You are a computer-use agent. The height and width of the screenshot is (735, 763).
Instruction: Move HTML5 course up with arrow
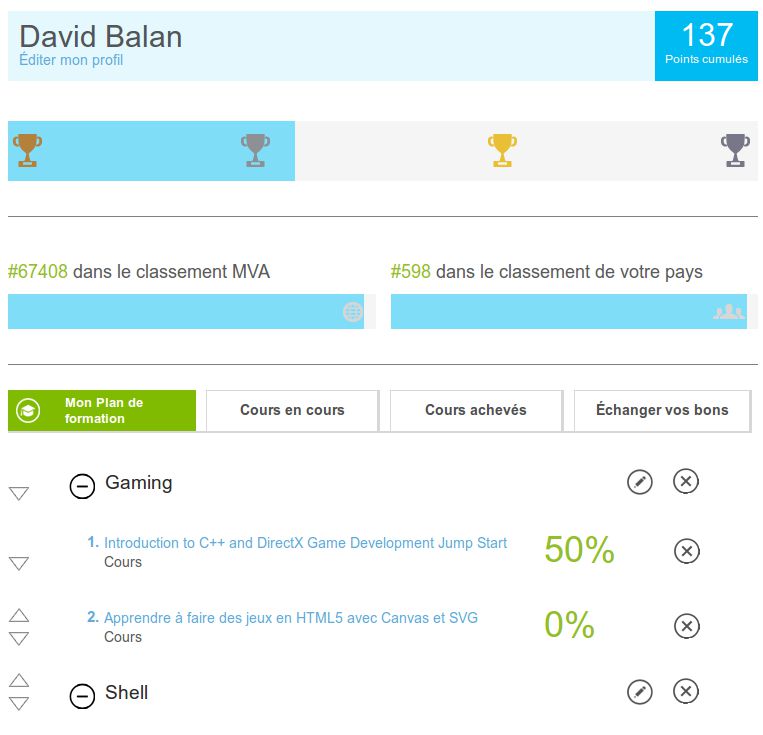click(x=19, y=615)
